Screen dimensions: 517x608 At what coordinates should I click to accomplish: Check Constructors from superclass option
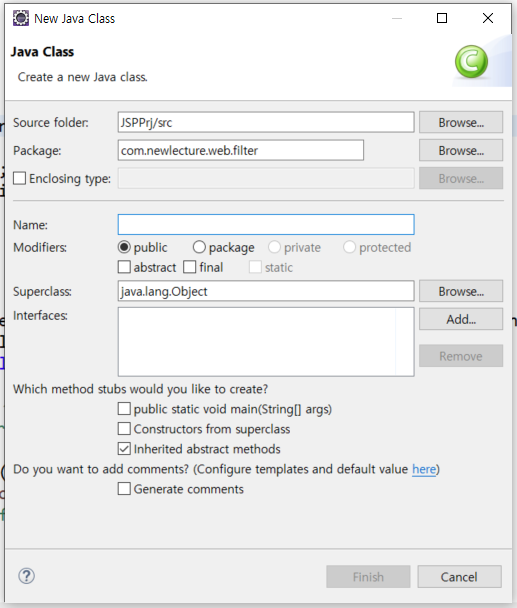point(124,429)
